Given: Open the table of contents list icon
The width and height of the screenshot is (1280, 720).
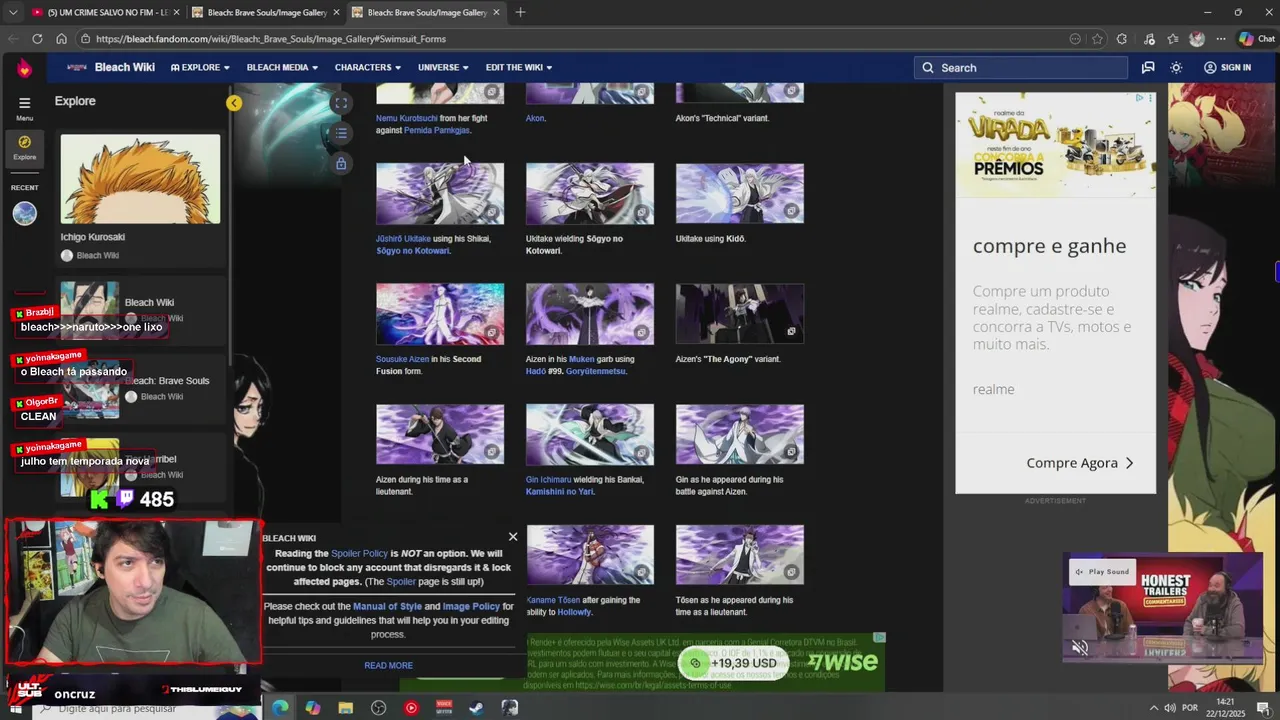Looking at the screenshot, I should (341, 133).
